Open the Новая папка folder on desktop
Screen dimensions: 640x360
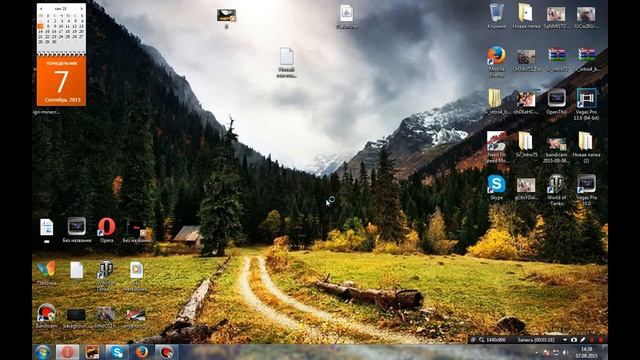[x=526, y=13]
